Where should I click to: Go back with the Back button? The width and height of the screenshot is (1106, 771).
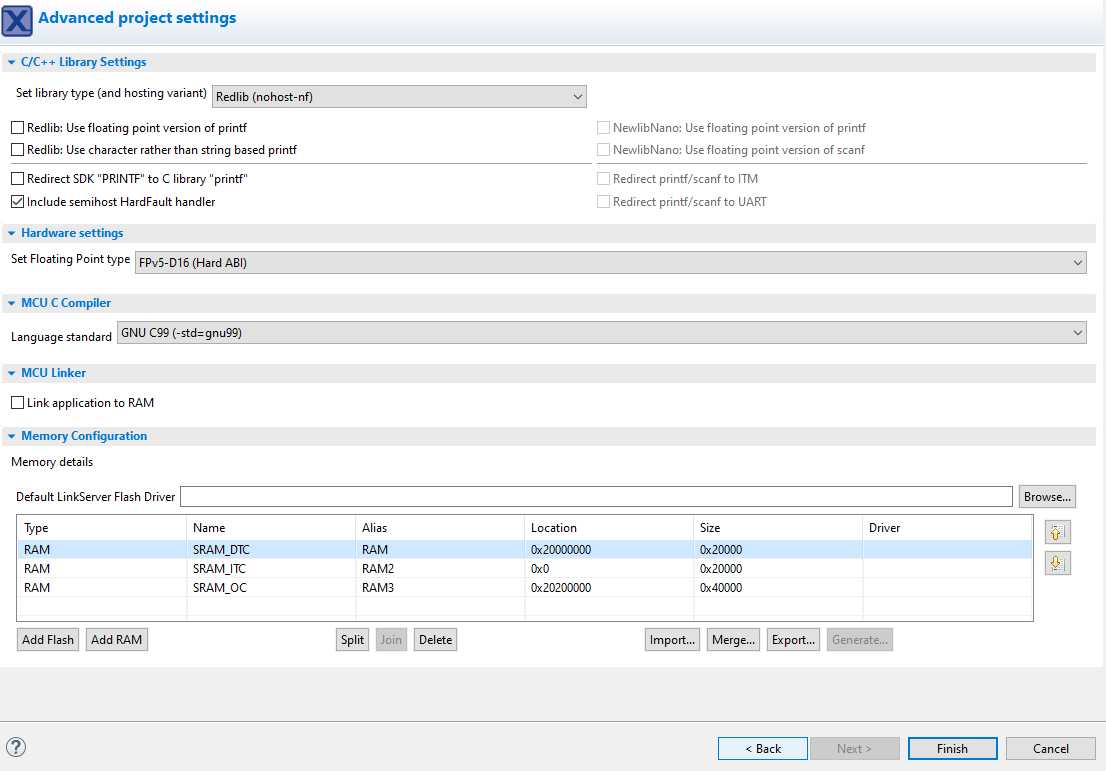[762, 748]
